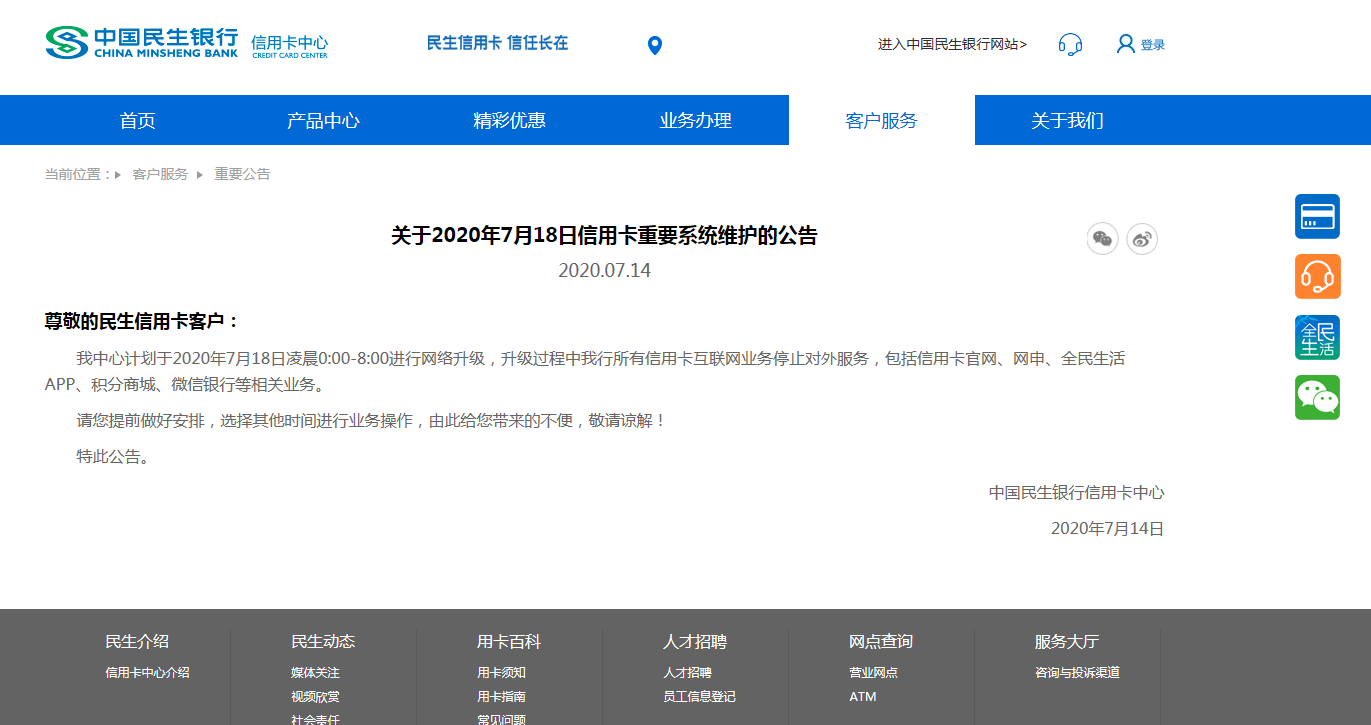Click footer heading 网点查询
This screenshot has width=1371, height=725.
point(881,642)
